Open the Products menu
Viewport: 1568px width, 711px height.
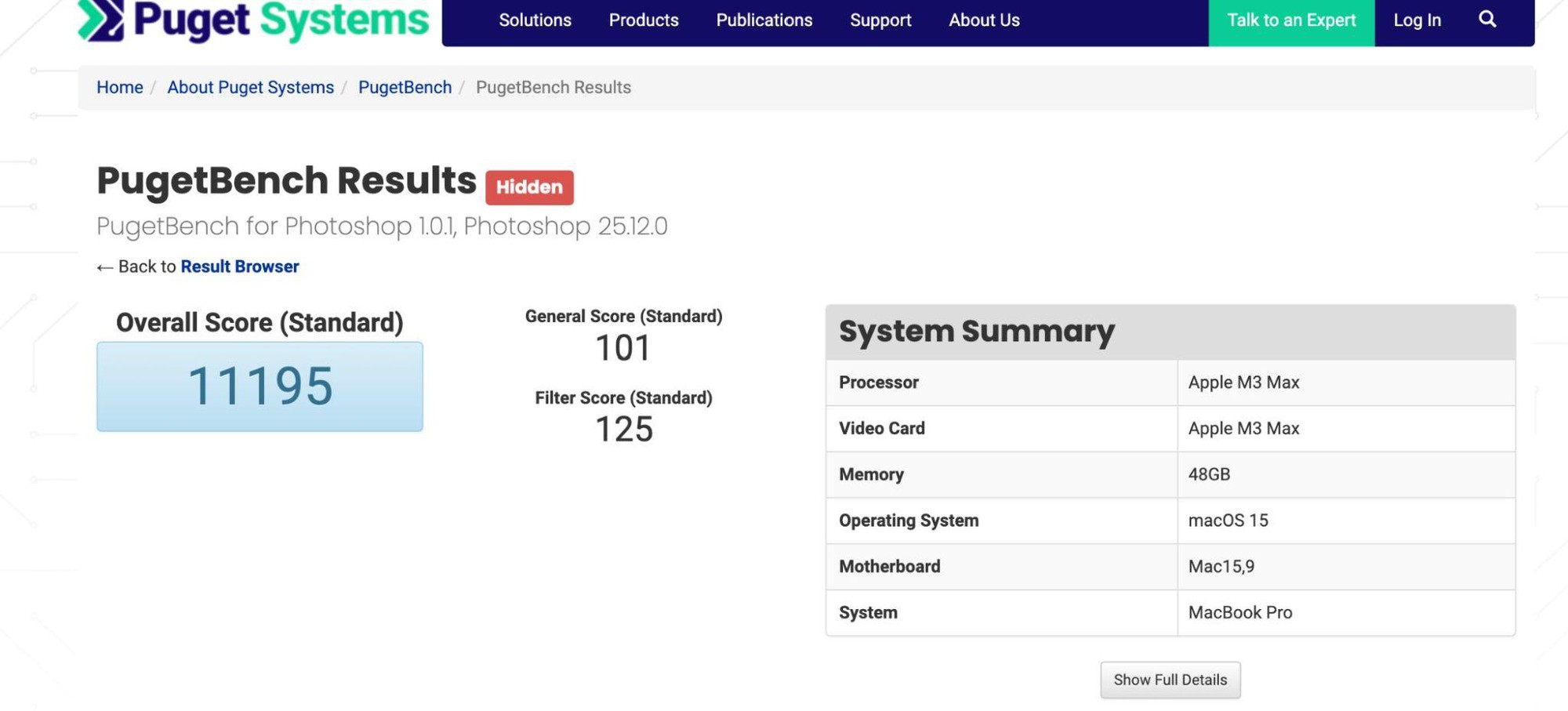coord(644,20)
